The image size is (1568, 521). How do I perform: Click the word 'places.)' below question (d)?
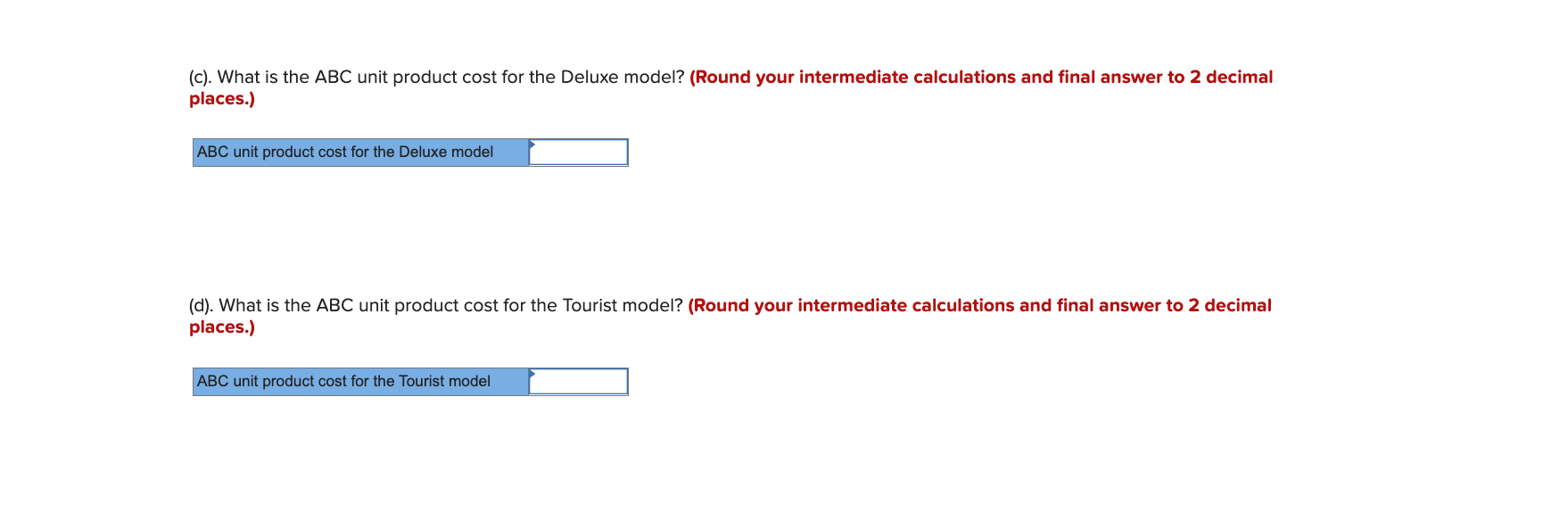220,327
